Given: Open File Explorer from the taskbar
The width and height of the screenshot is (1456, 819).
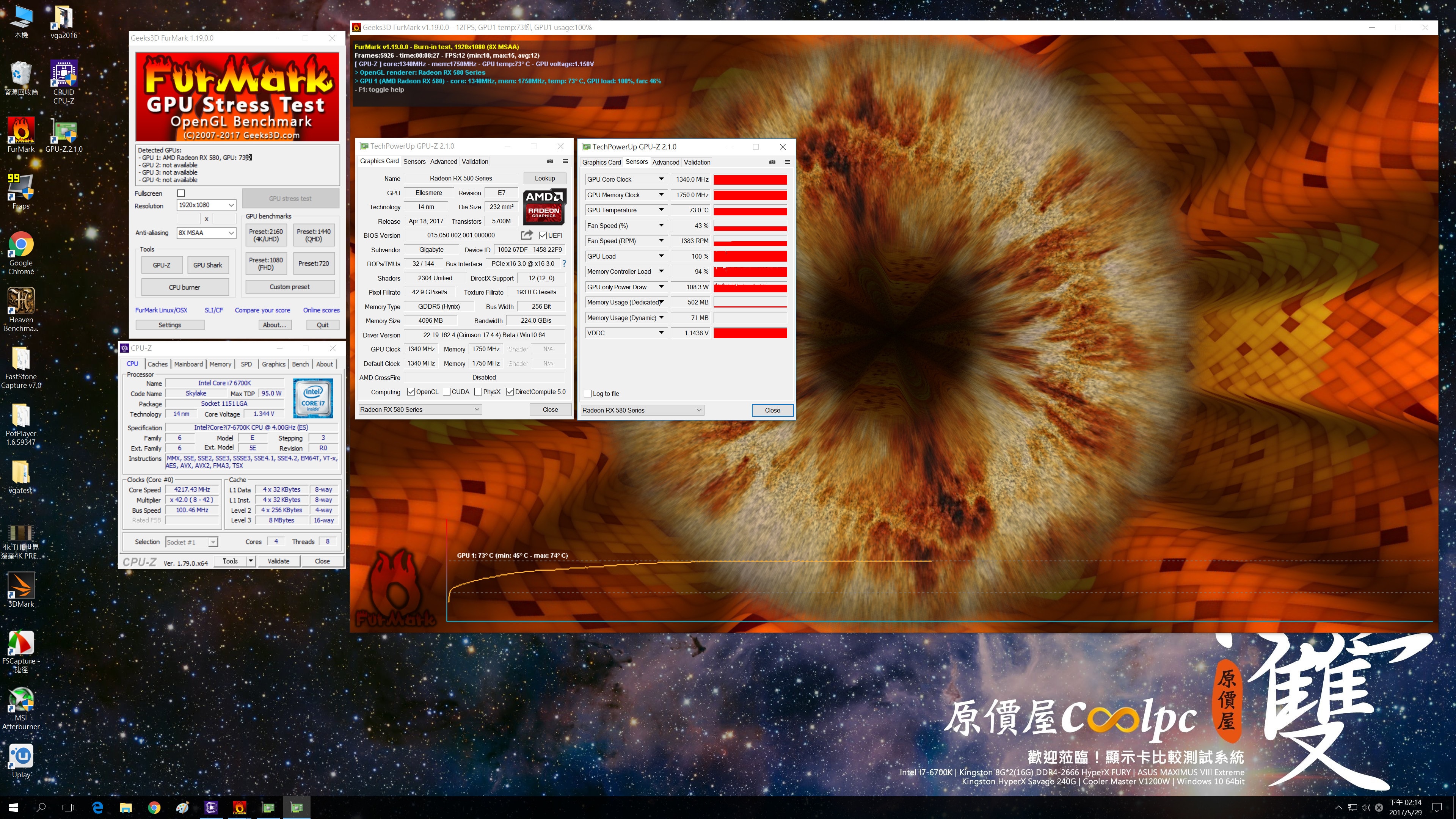Looking at the screenshot, I should click(126, 807).
